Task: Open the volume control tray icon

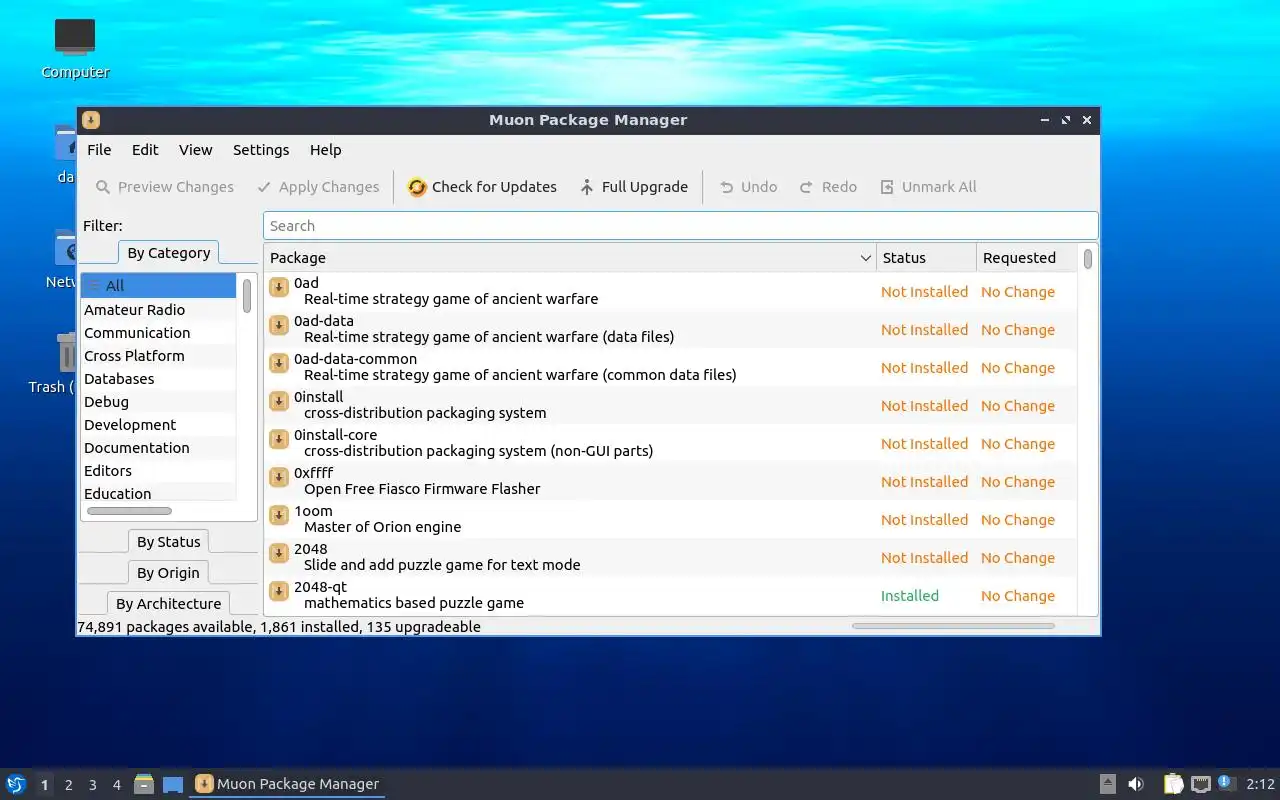Action: click(1136, 784)
